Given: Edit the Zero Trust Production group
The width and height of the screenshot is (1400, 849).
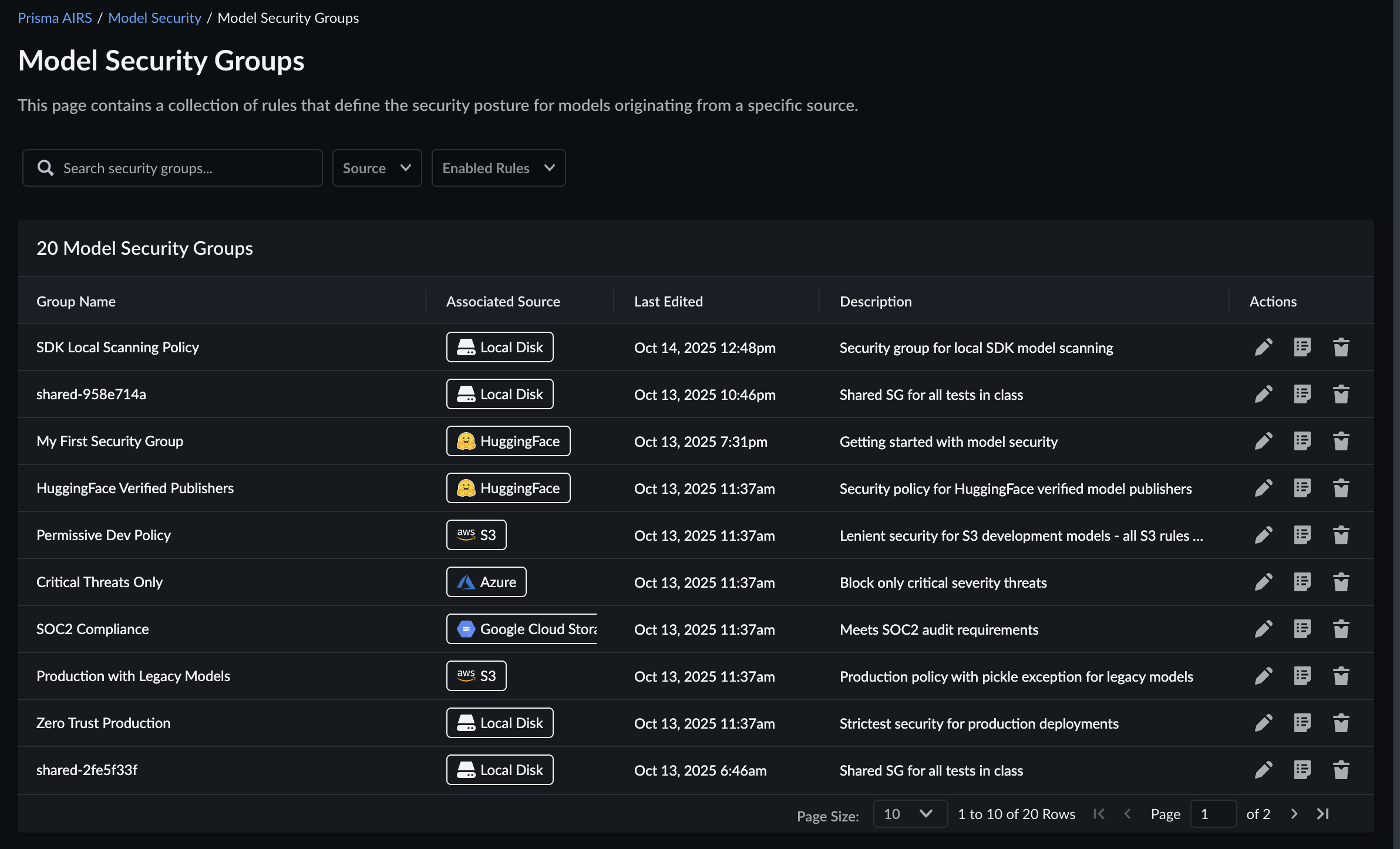Looking at the screenshot, I should (1263, 723).
